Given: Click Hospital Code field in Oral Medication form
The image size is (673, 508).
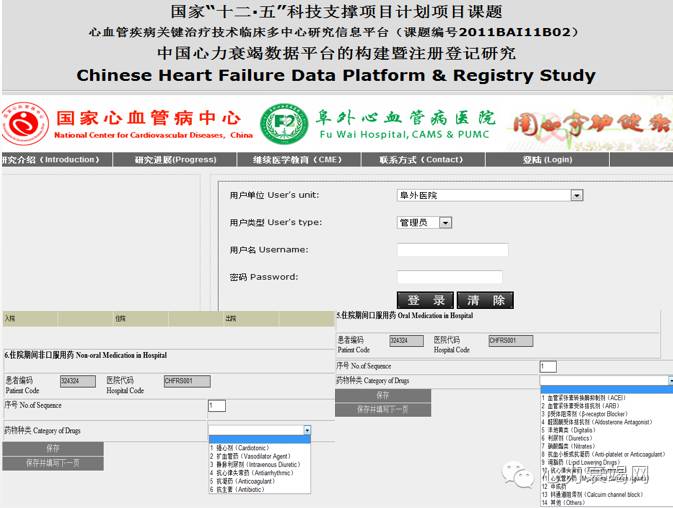Looking at the screenshot, I should [511, 341].
